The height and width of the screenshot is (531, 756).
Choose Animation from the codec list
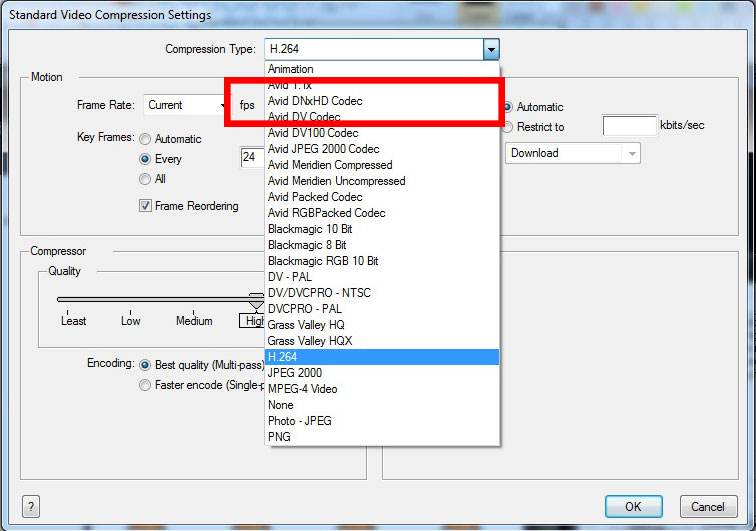(x=382, y=69)
